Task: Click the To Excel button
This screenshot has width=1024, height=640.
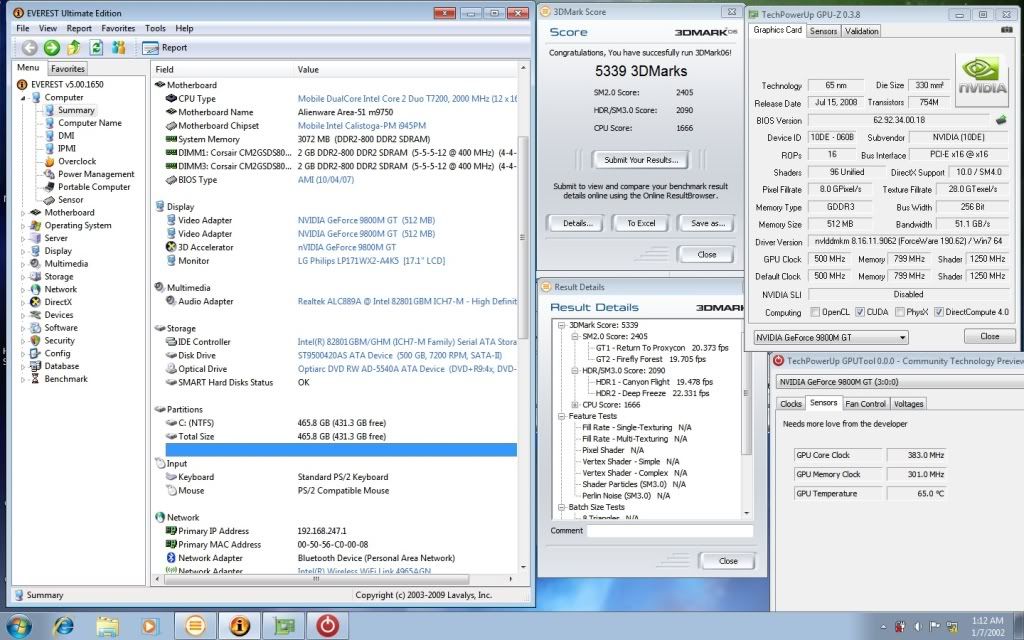Action: (x=641, y=223)
